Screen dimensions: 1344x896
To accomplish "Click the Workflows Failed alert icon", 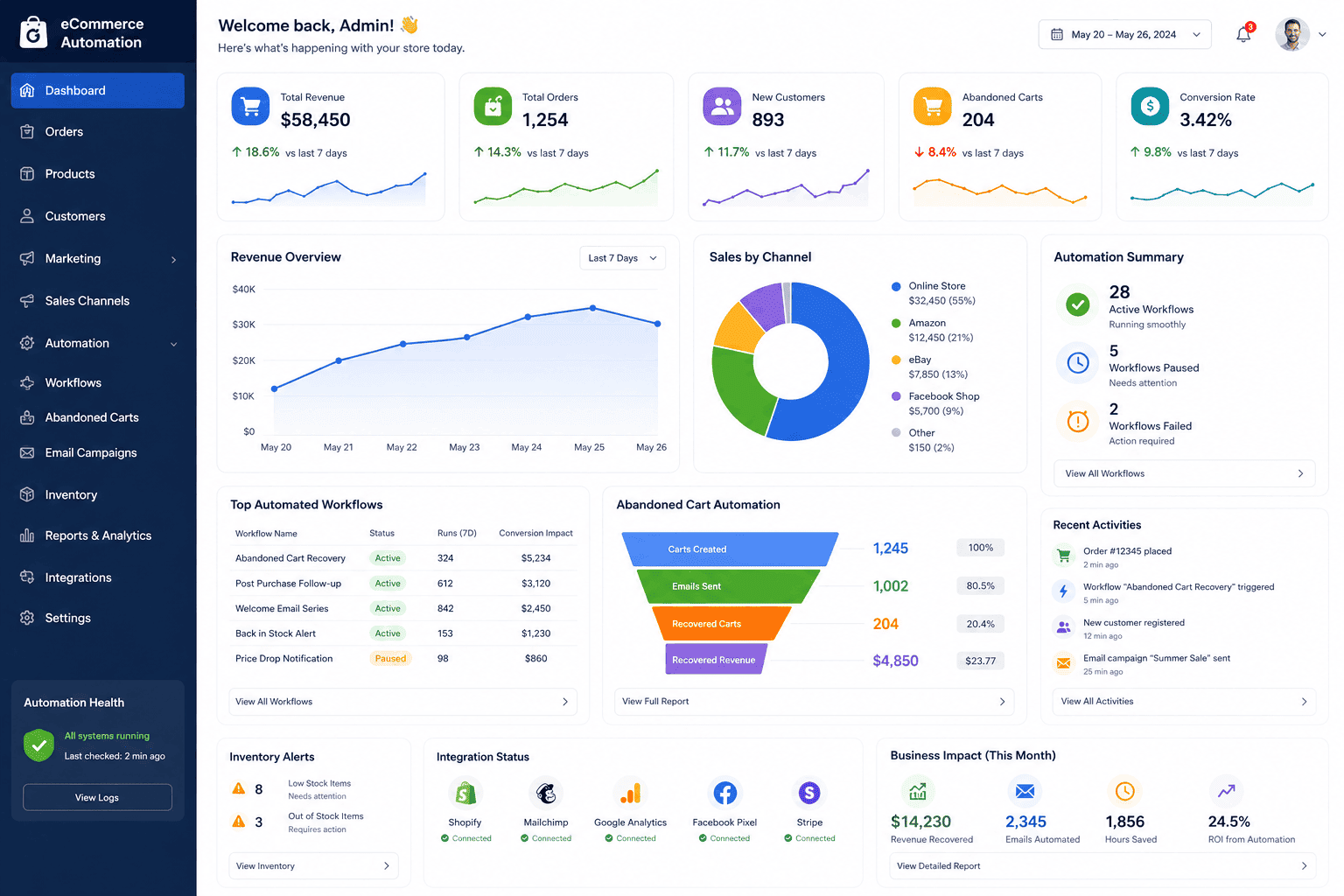I will [1078, 422].
